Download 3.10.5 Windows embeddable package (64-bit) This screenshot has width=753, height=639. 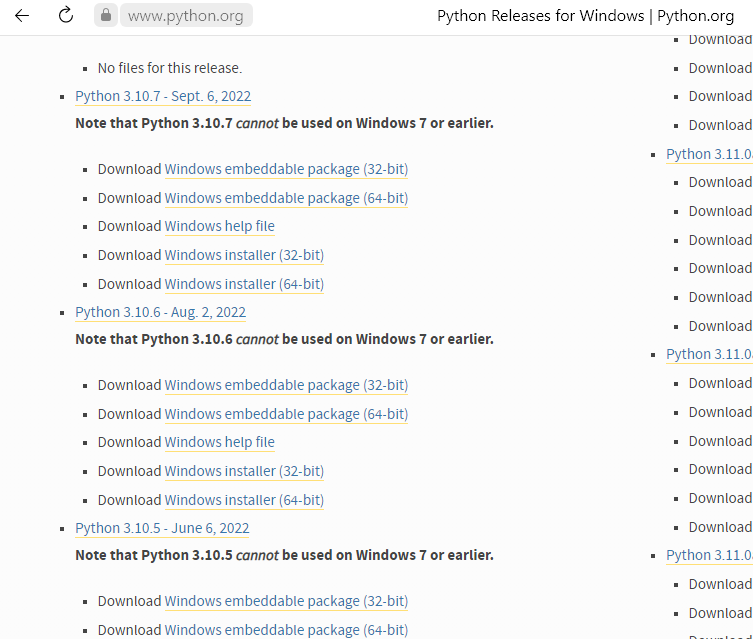[x=286, y=630]
